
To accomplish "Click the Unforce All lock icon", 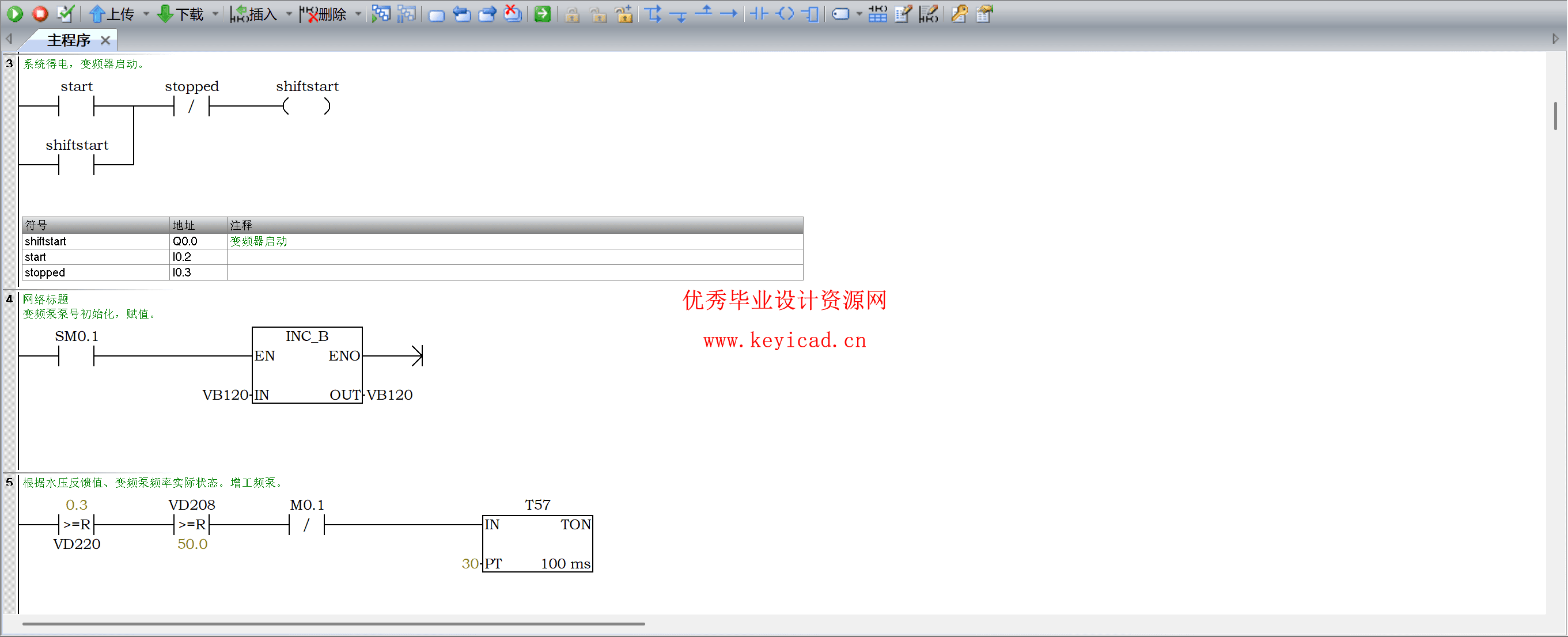I will (624, 13).
